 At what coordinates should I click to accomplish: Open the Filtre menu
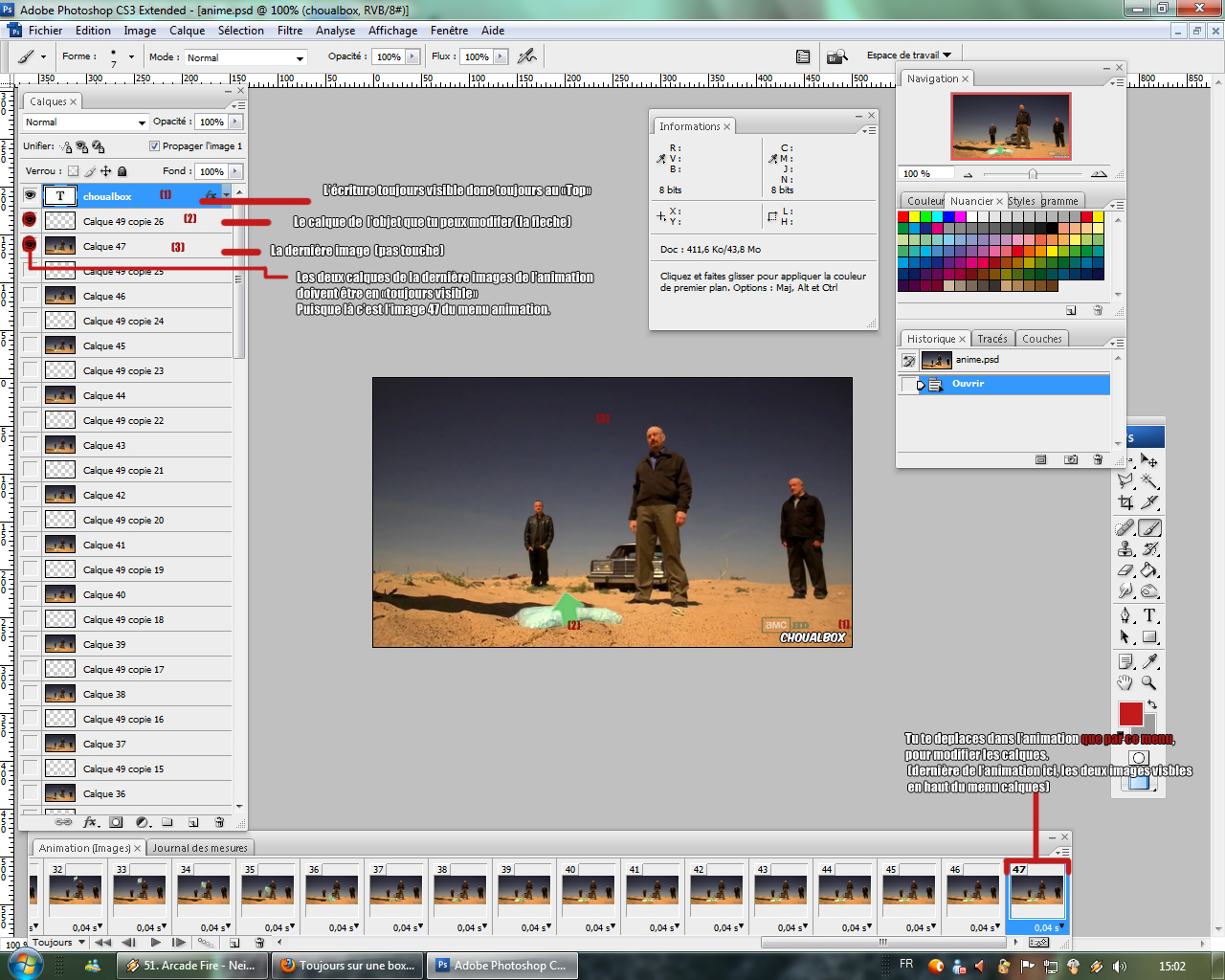tap(290, 31)
